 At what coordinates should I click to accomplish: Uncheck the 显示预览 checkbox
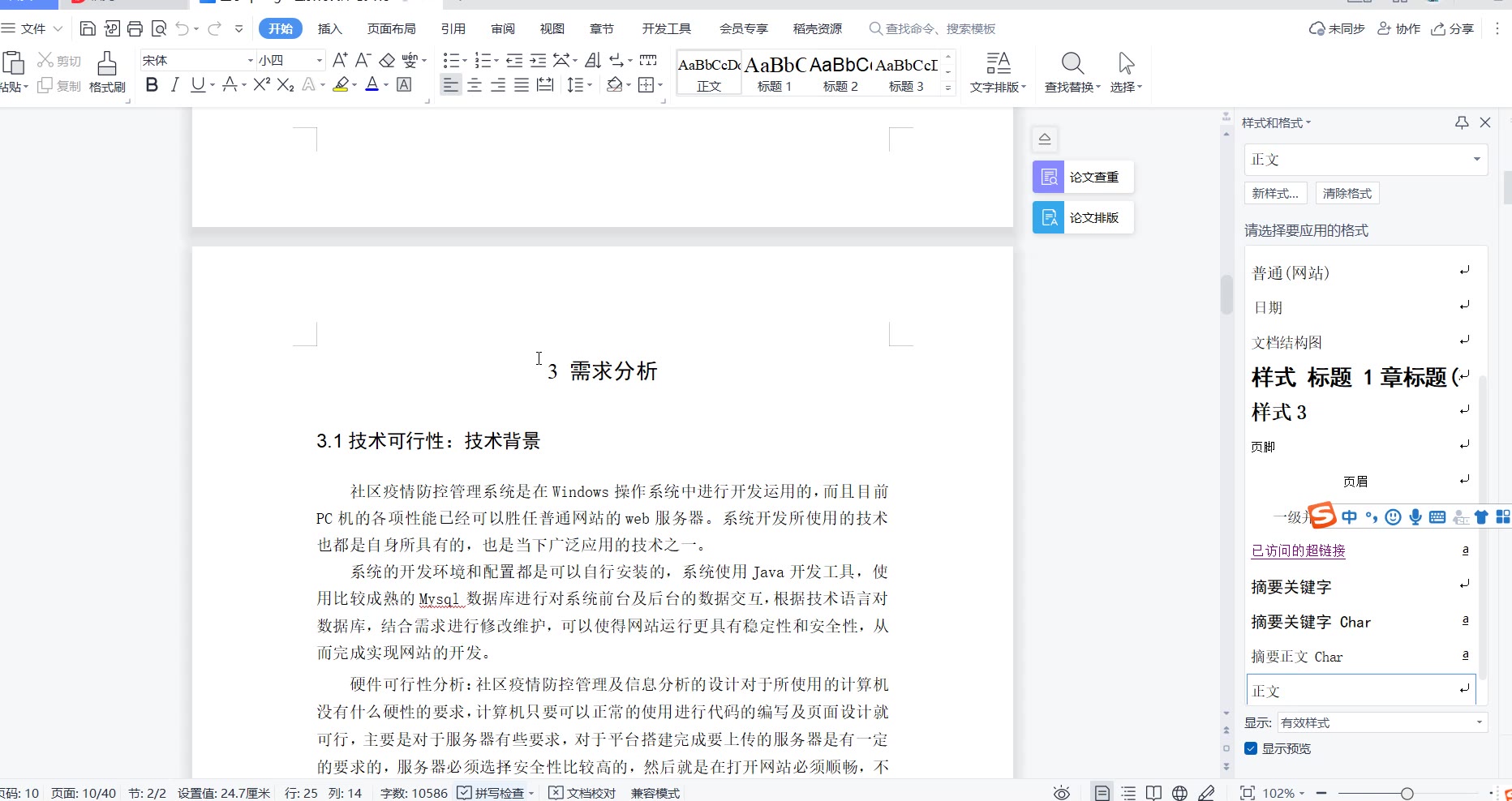pos(1251,748)
